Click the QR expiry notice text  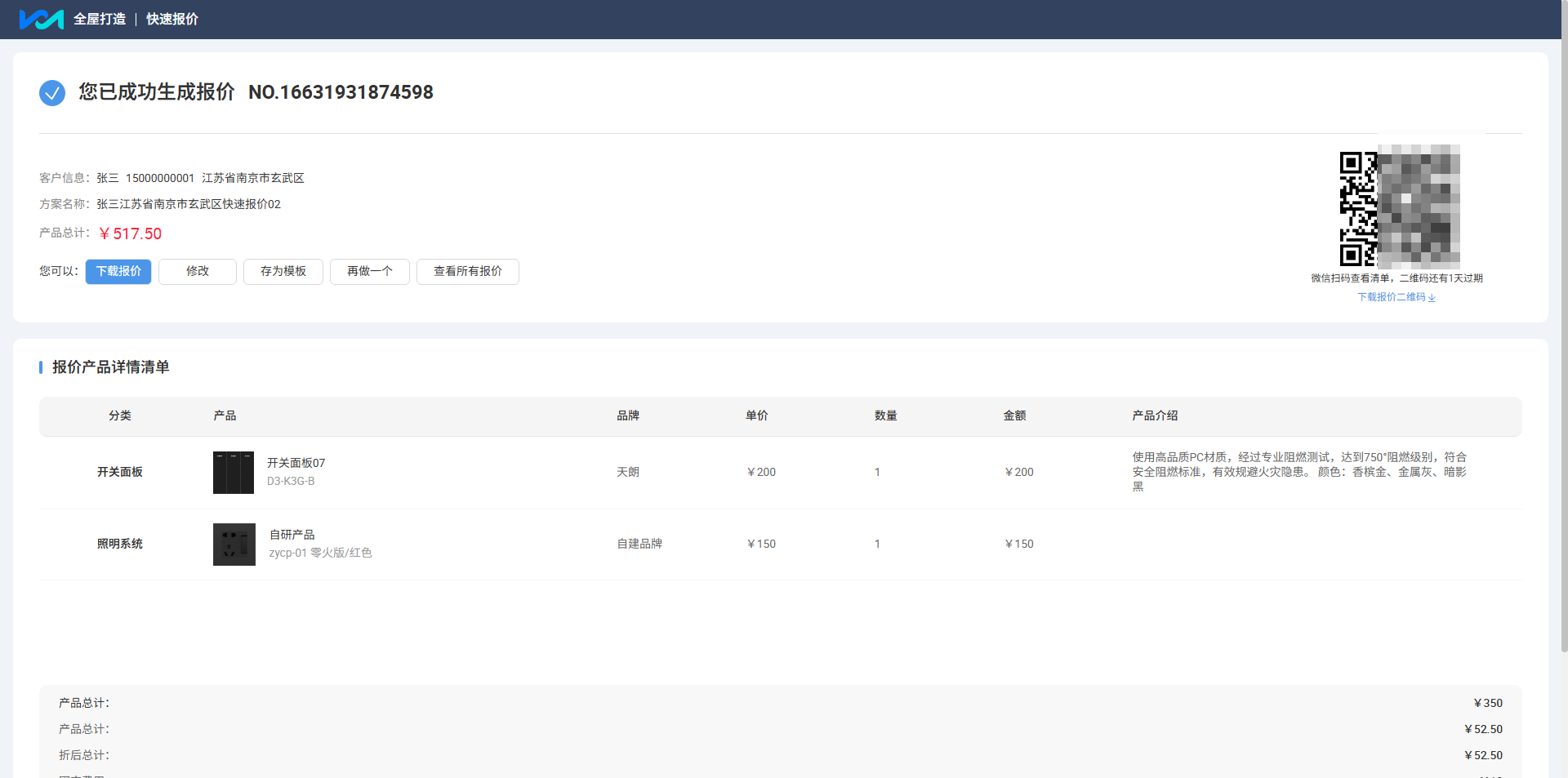click(x=1396, y=278)
